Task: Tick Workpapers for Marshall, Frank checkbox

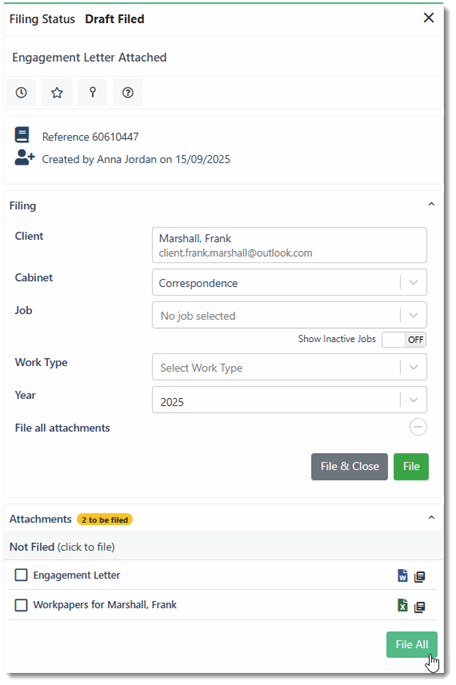Action: (21, 605)
